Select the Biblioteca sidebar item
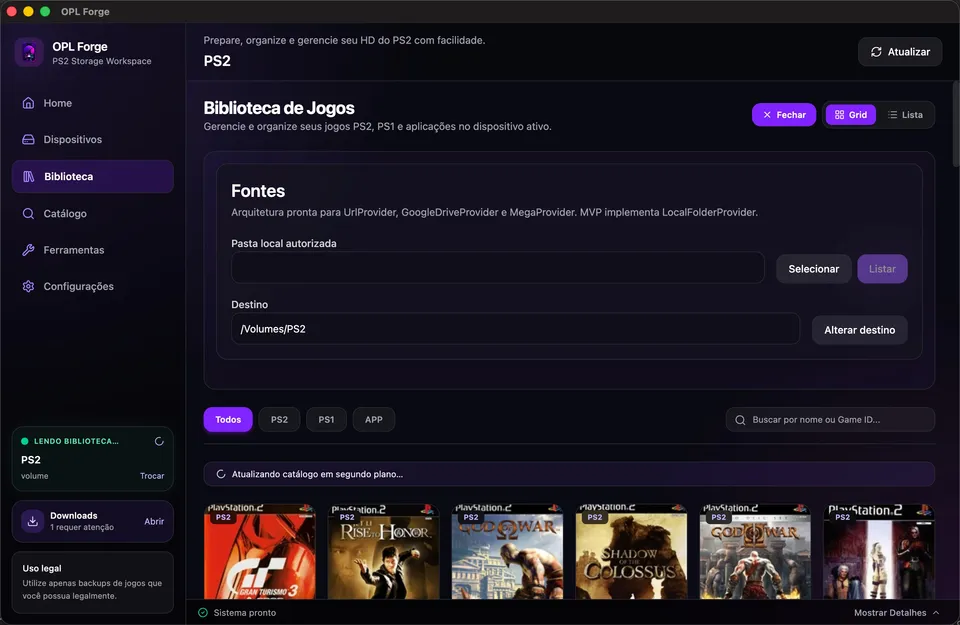This screenshot has width=960, height=625. click(92, 176)
